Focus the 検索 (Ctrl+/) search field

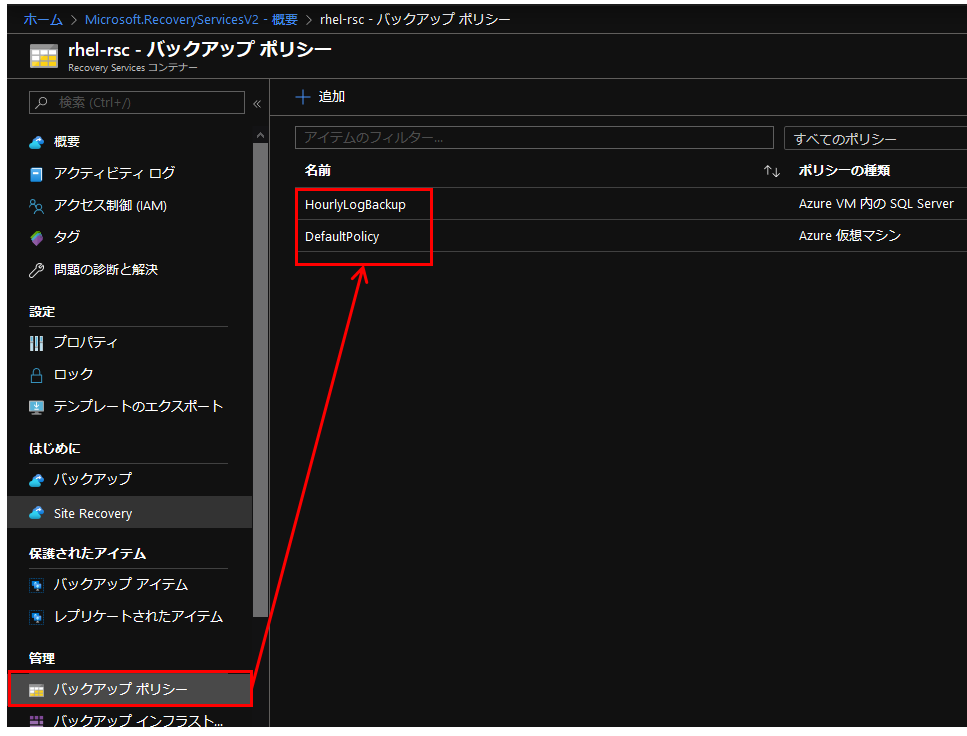(x=137, y=102)
